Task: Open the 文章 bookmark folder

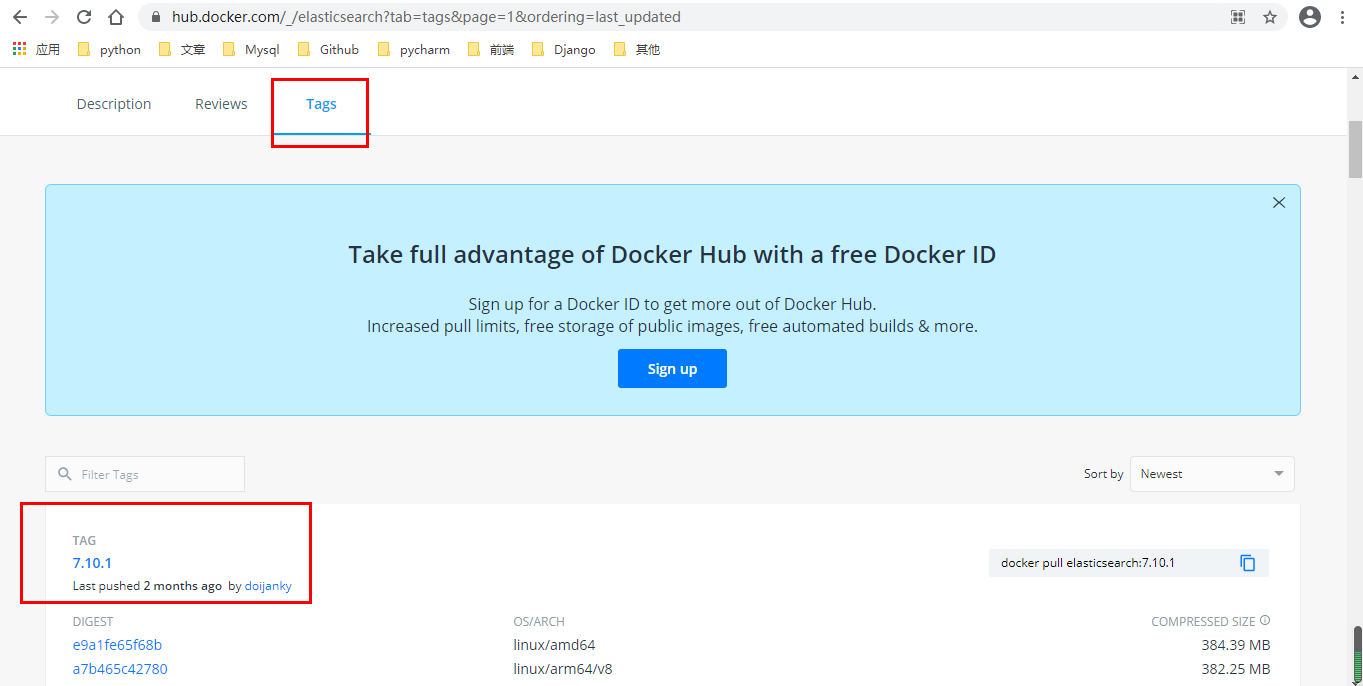Action: [182, 49]
